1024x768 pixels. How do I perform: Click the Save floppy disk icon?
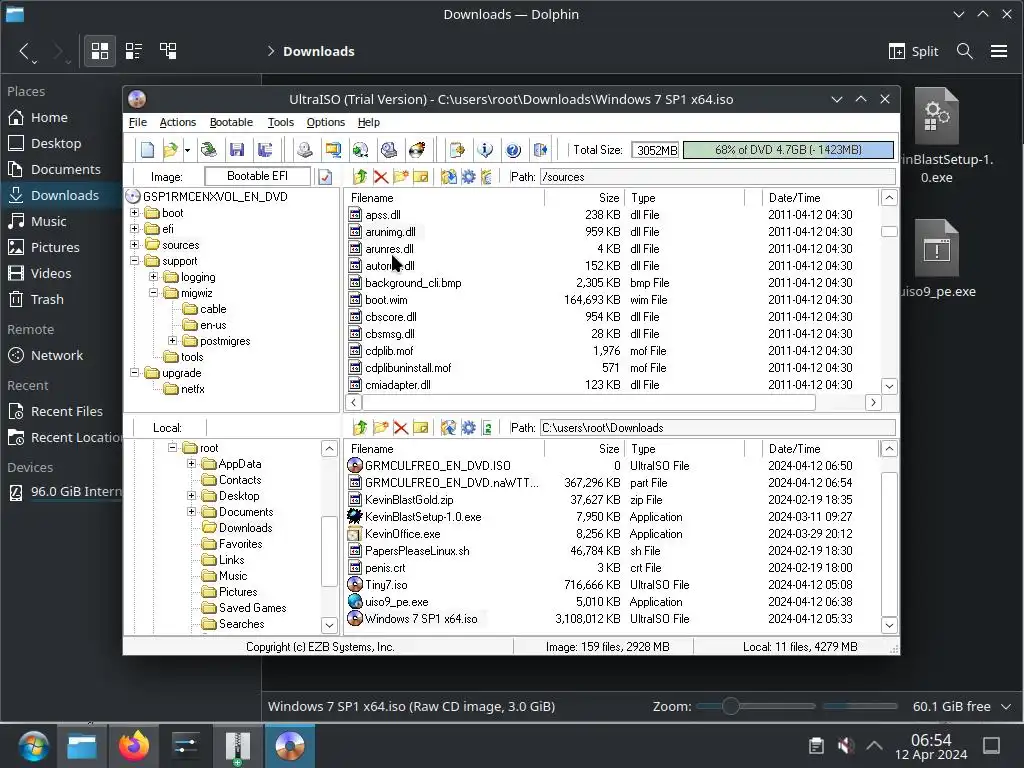(x=237, y=150)
